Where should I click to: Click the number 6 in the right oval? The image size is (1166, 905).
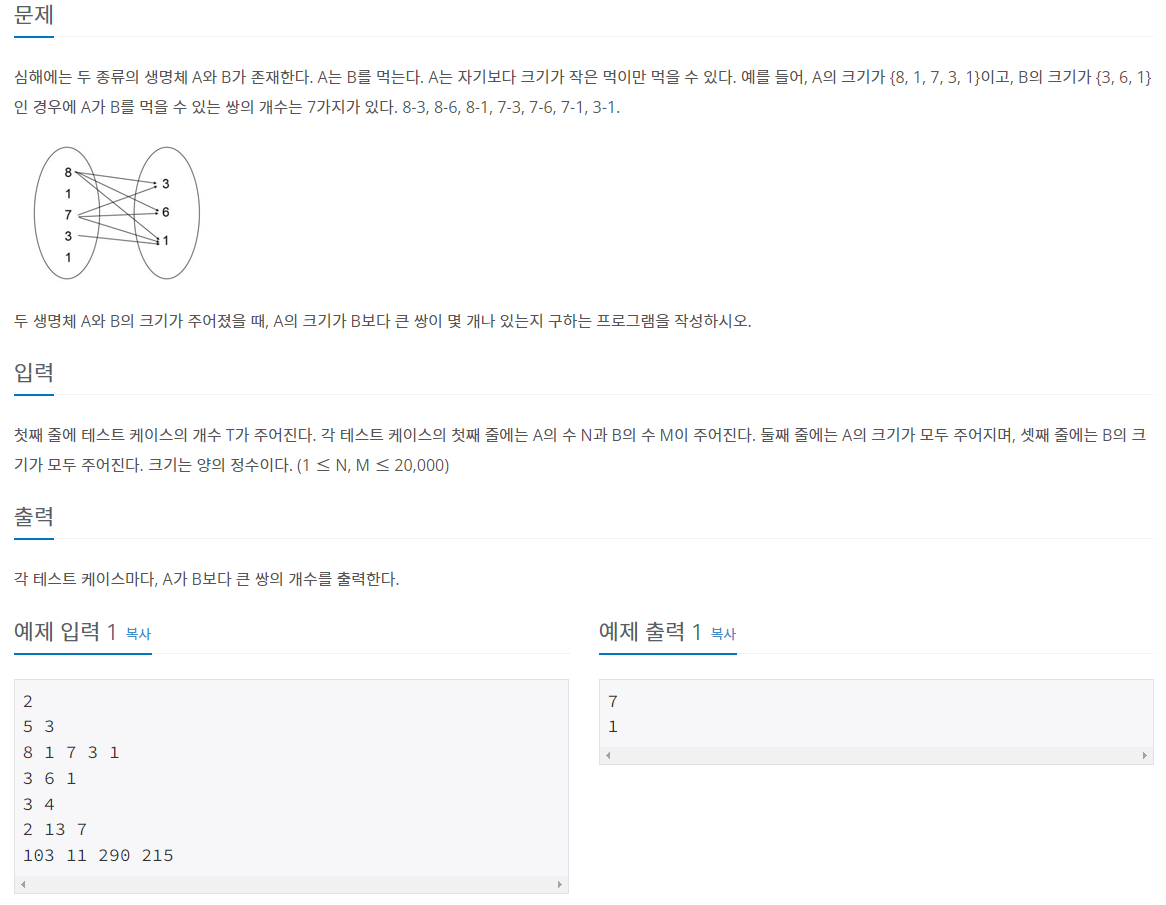[166, 212]
